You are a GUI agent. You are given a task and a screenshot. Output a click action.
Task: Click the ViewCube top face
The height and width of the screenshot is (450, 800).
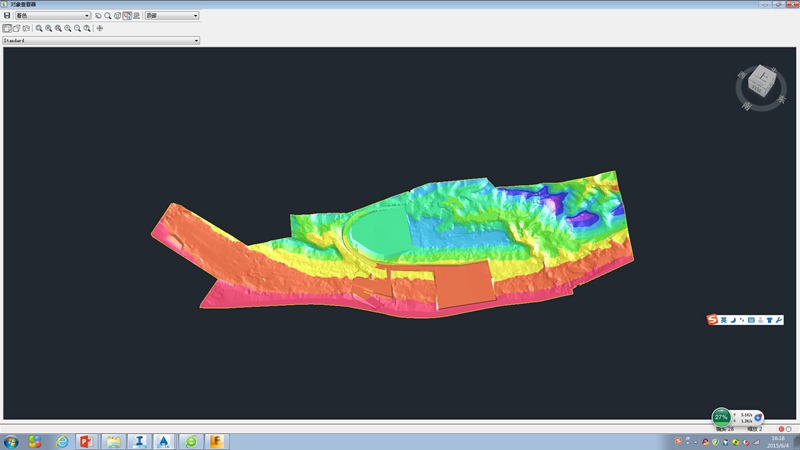(763, 75)
